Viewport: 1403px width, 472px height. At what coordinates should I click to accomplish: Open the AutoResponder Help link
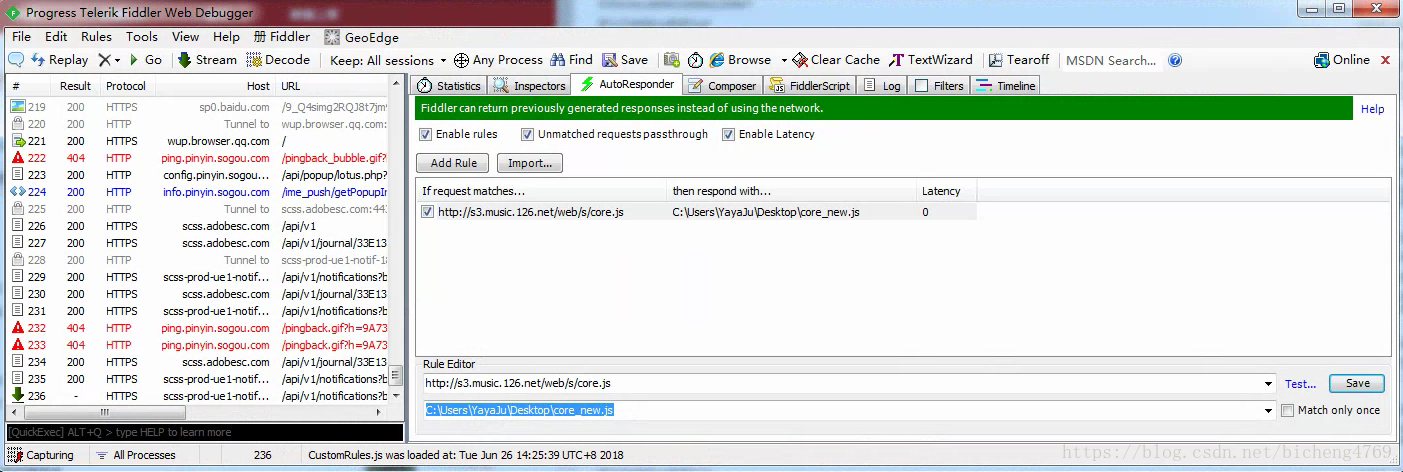tap(1372, 109)
